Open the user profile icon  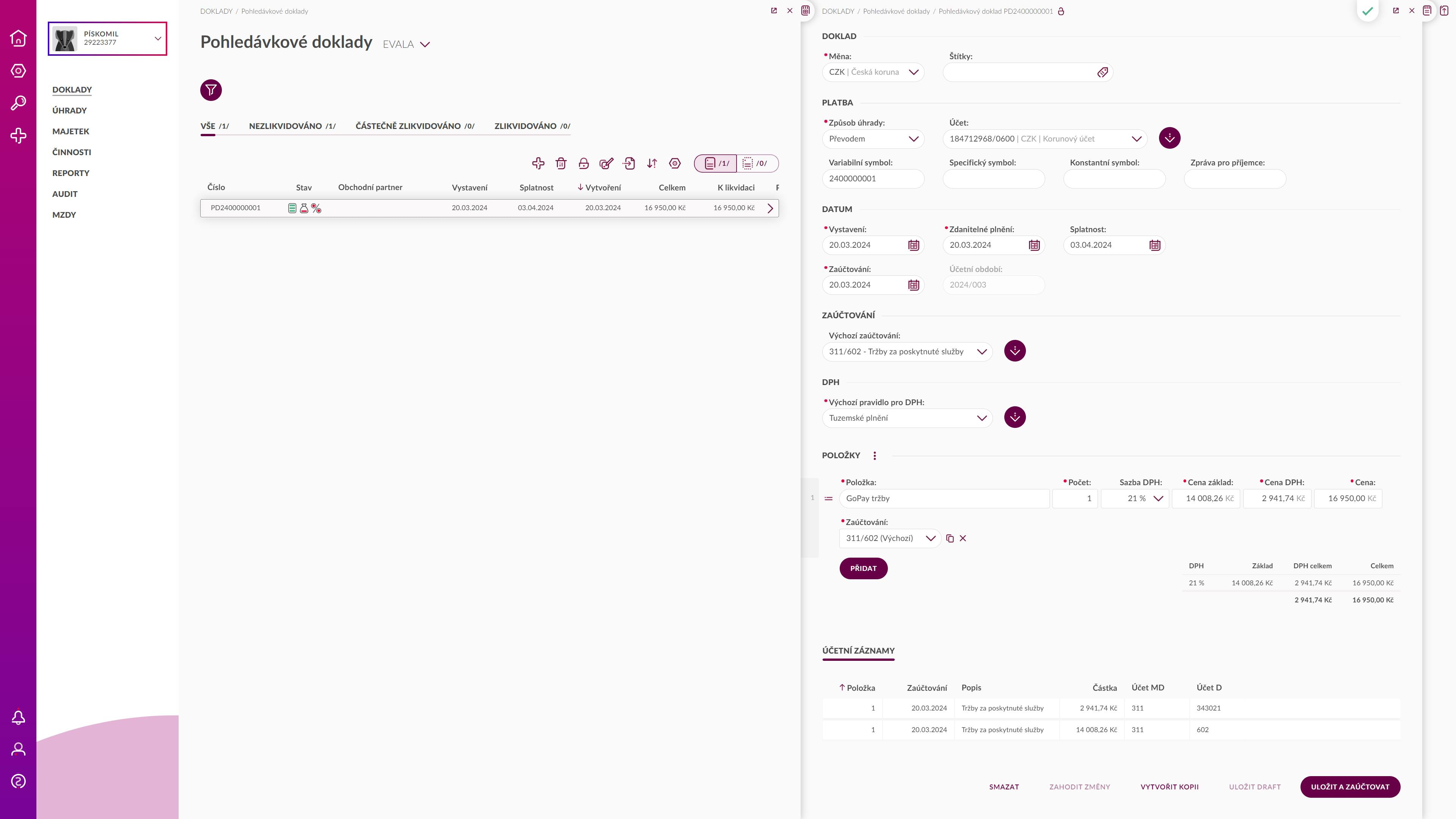[x=18, y=749]
